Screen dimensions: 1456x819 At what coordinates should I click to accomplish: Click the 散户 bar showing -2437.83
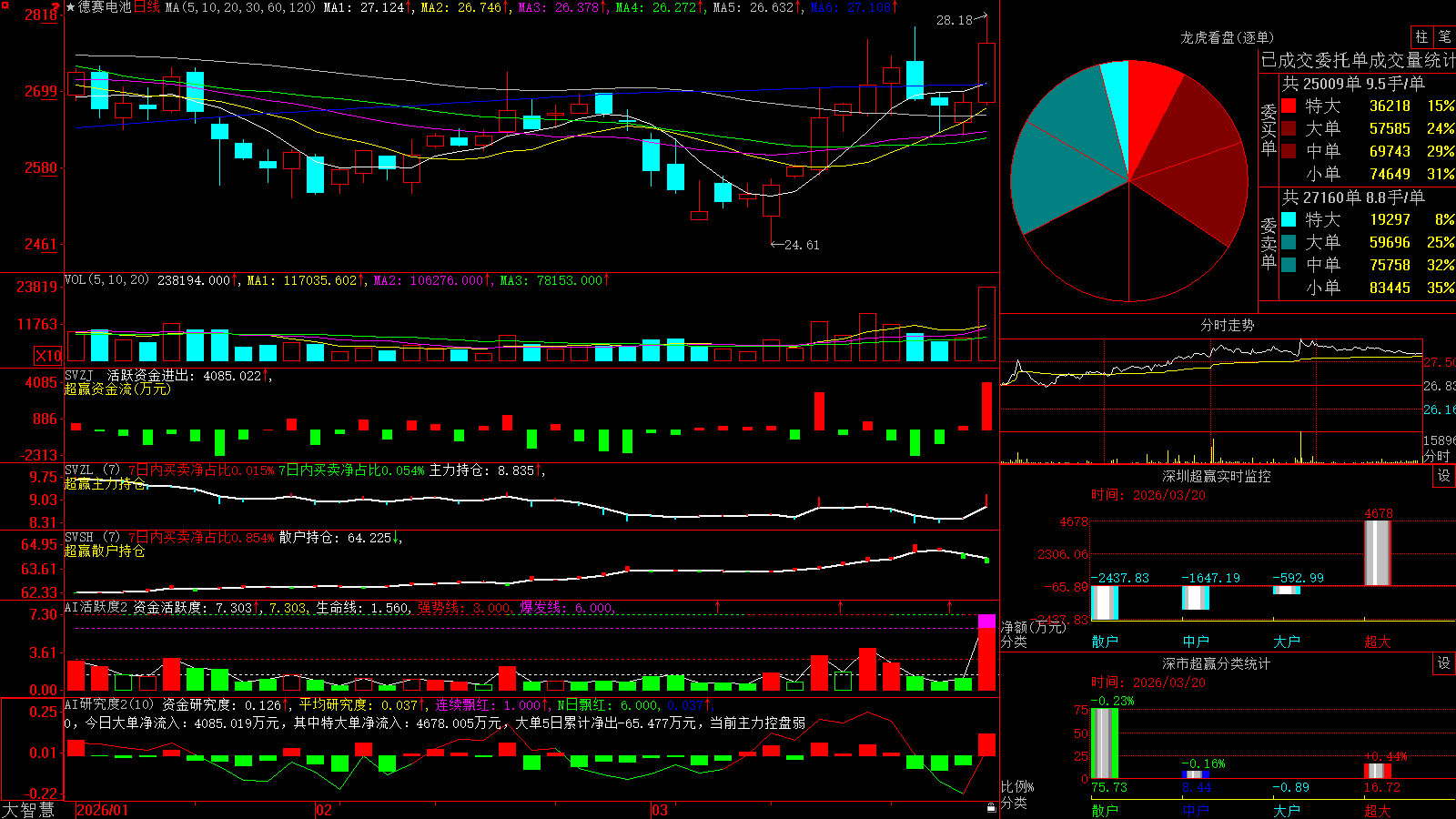click(1105, 602)
